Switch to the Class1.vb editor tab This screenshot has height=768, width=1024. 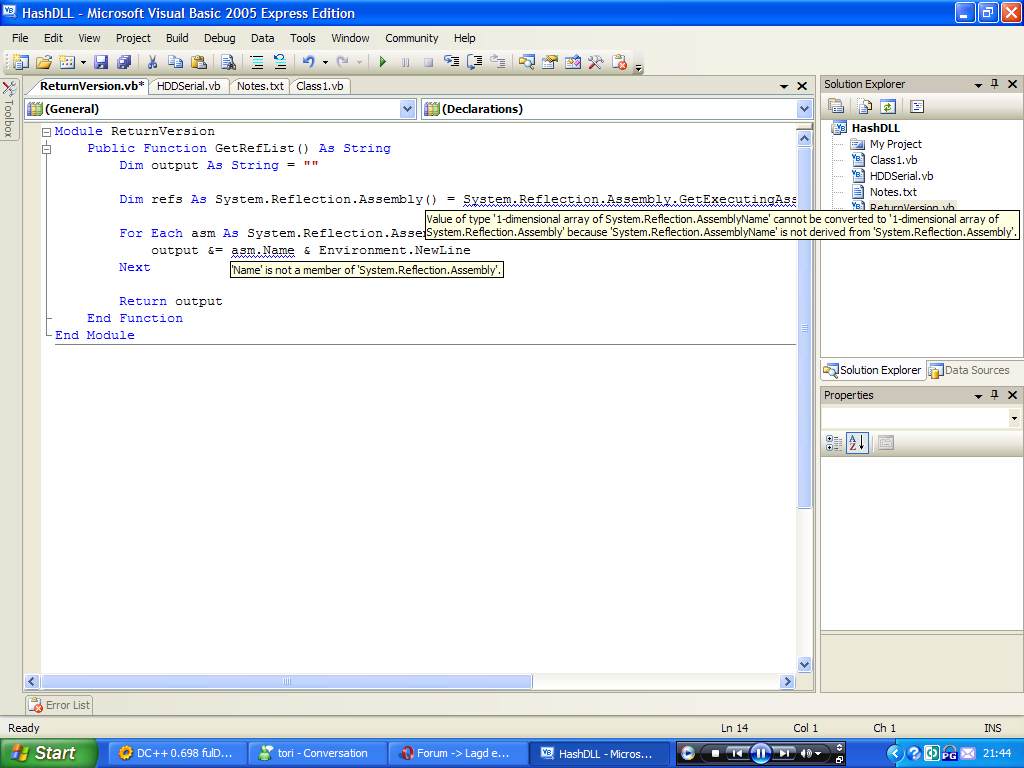point(320,86)
